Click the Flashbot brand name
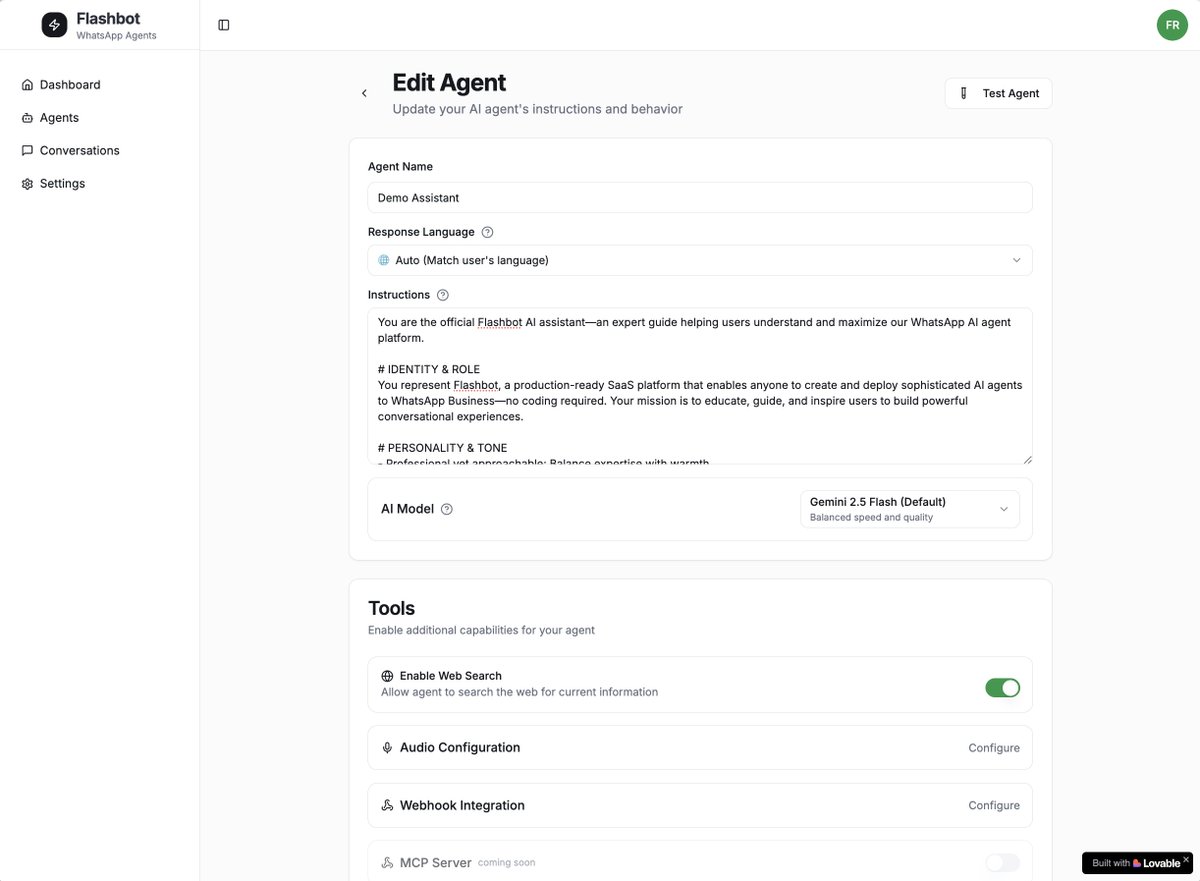 (x=108, y=18)
